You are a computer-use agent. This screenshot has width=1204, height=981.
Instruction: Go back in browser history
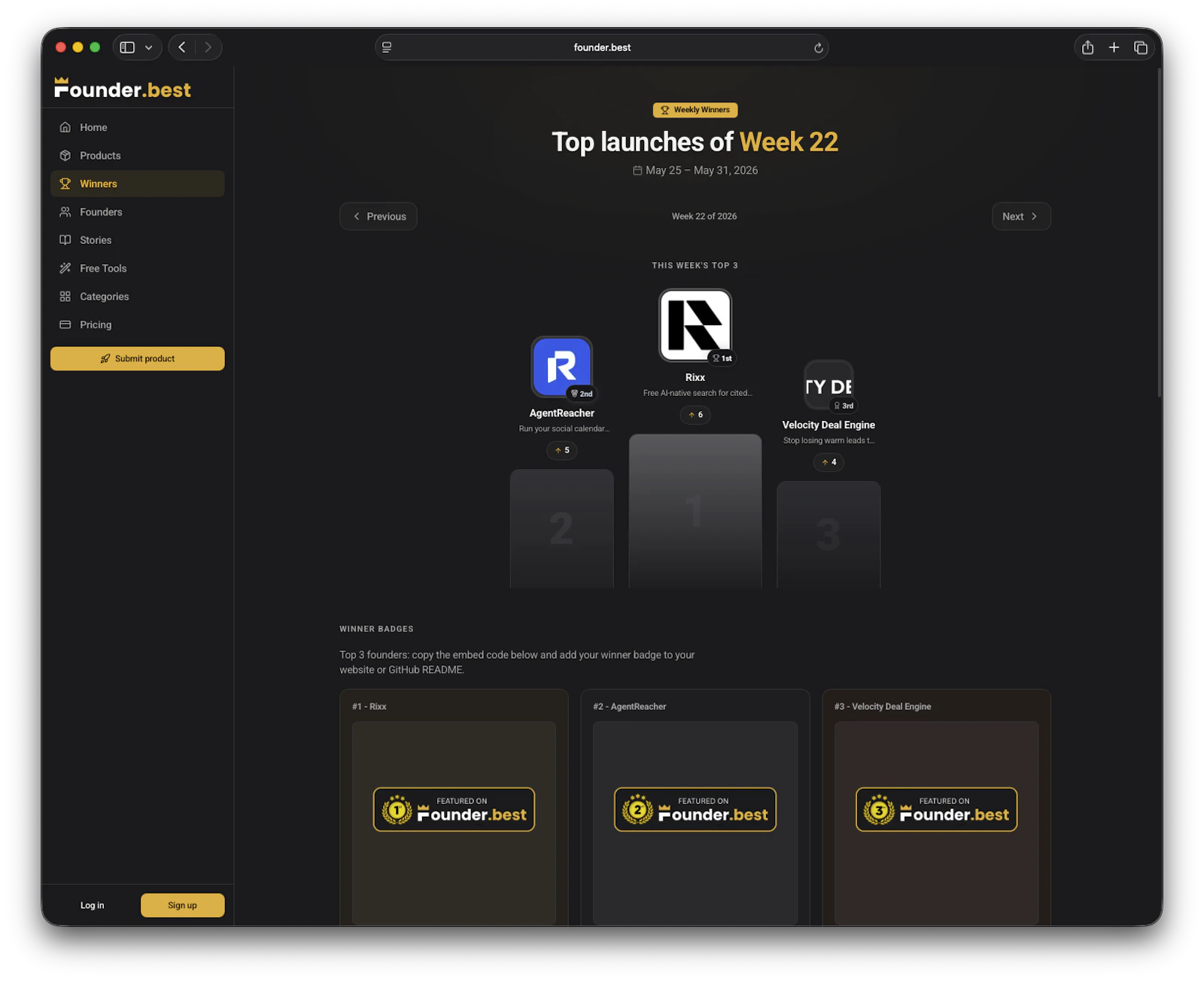tap(182, 47)
